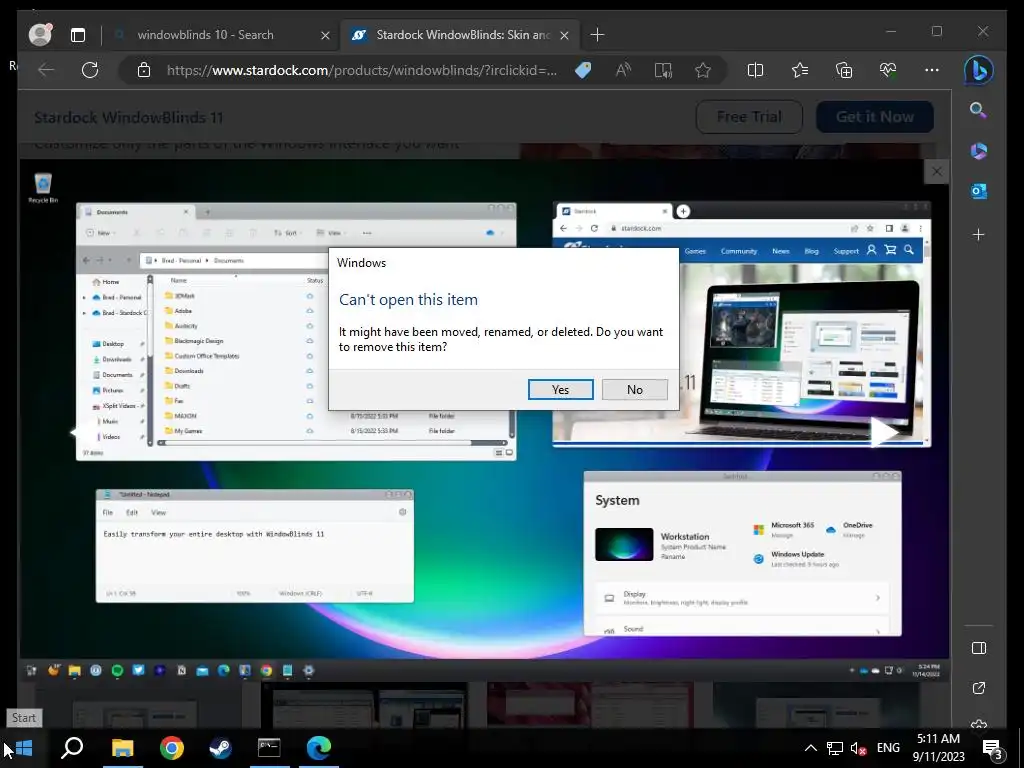Open Steam from the taskbar

tap(220, 748)
